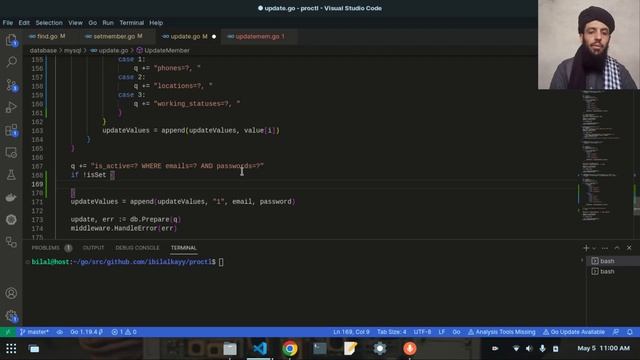Open the Testing flask icon
Screen dimensions: 640x360
click(11, 175)
